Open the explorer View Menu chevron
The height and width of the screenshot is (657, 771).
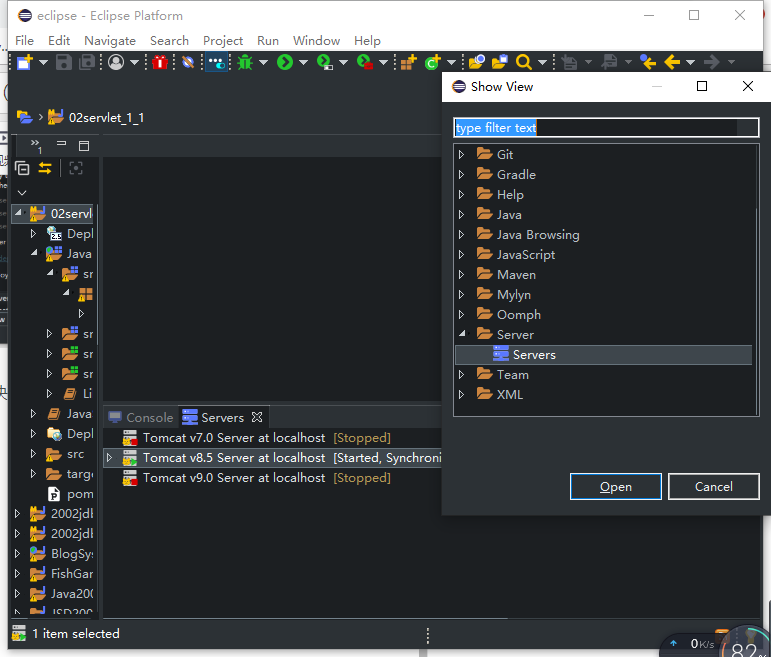pos(22,193)
